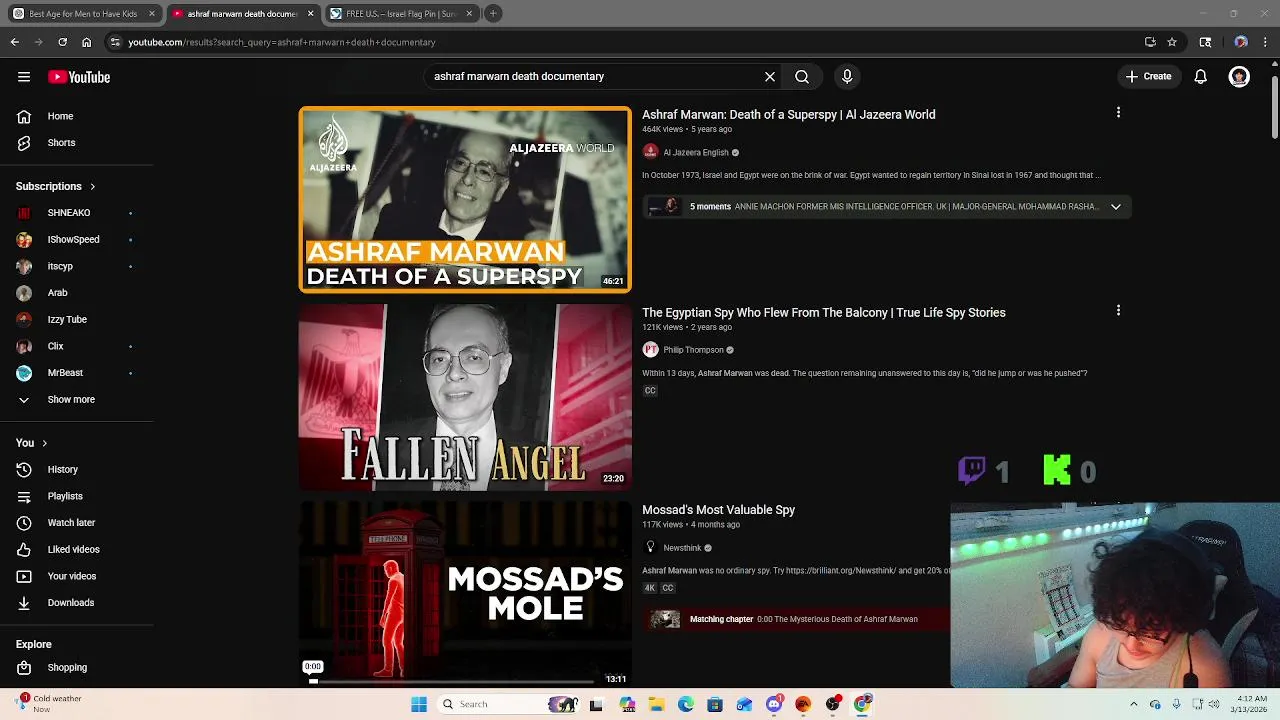Image resolution: width=1280 pixels, height=720 pixels.
Task: Open Liked videos in the sidebar
Action: 76,549
